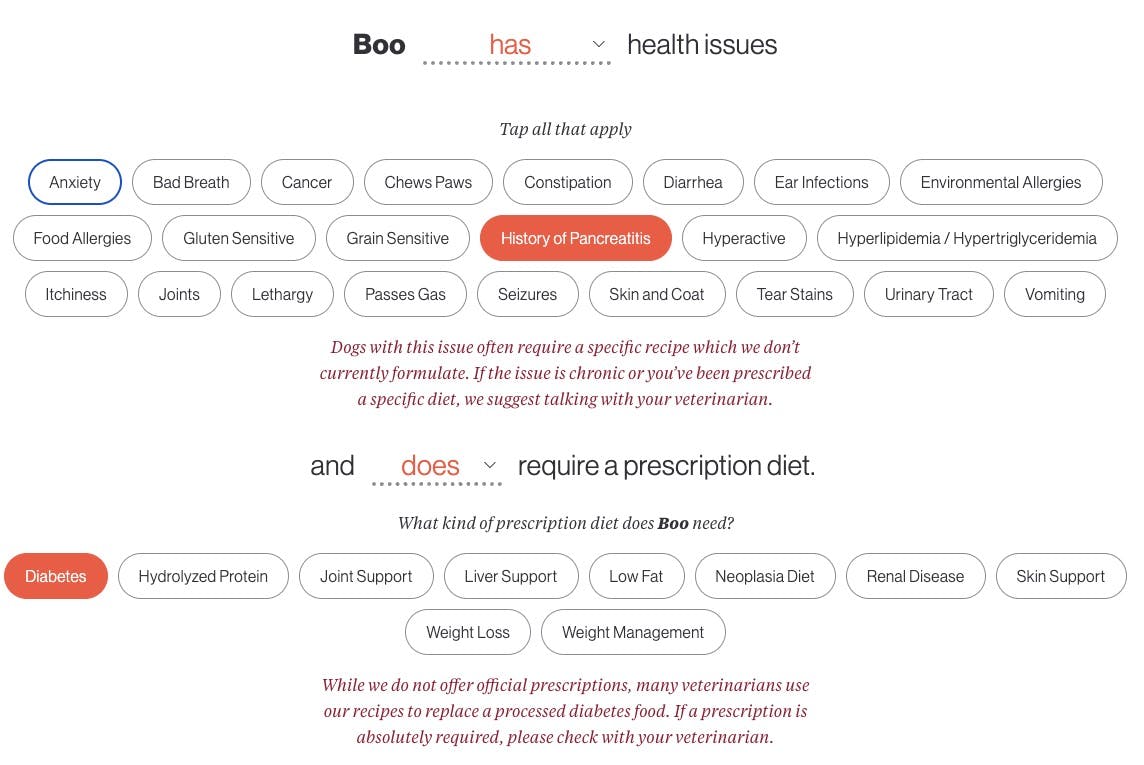Viewport: 1144px width, 765px height.
Task: Toggle the Anxiety health issue pill
Action: [75, 182]
